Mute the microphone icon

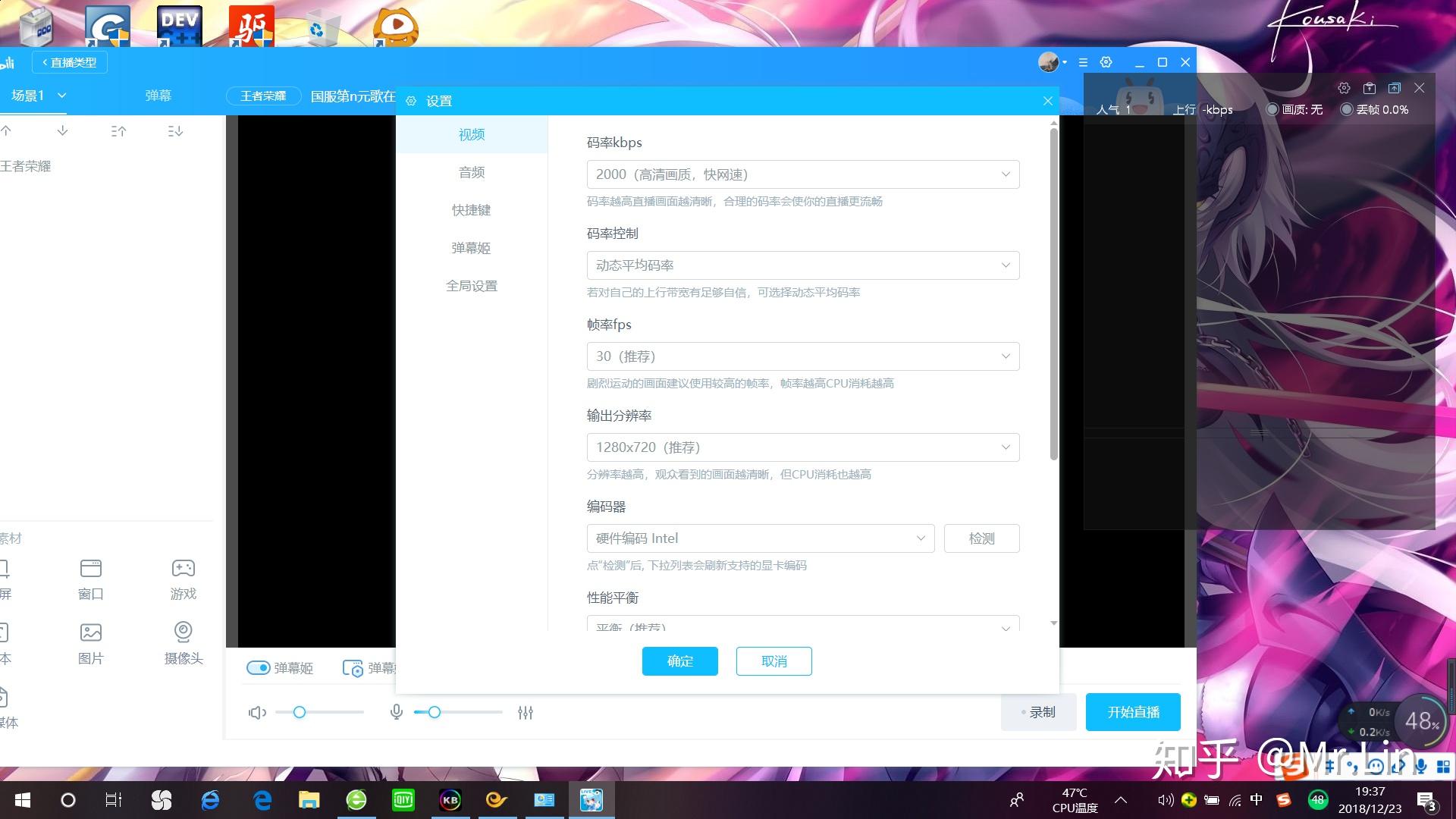coord(396,713)
